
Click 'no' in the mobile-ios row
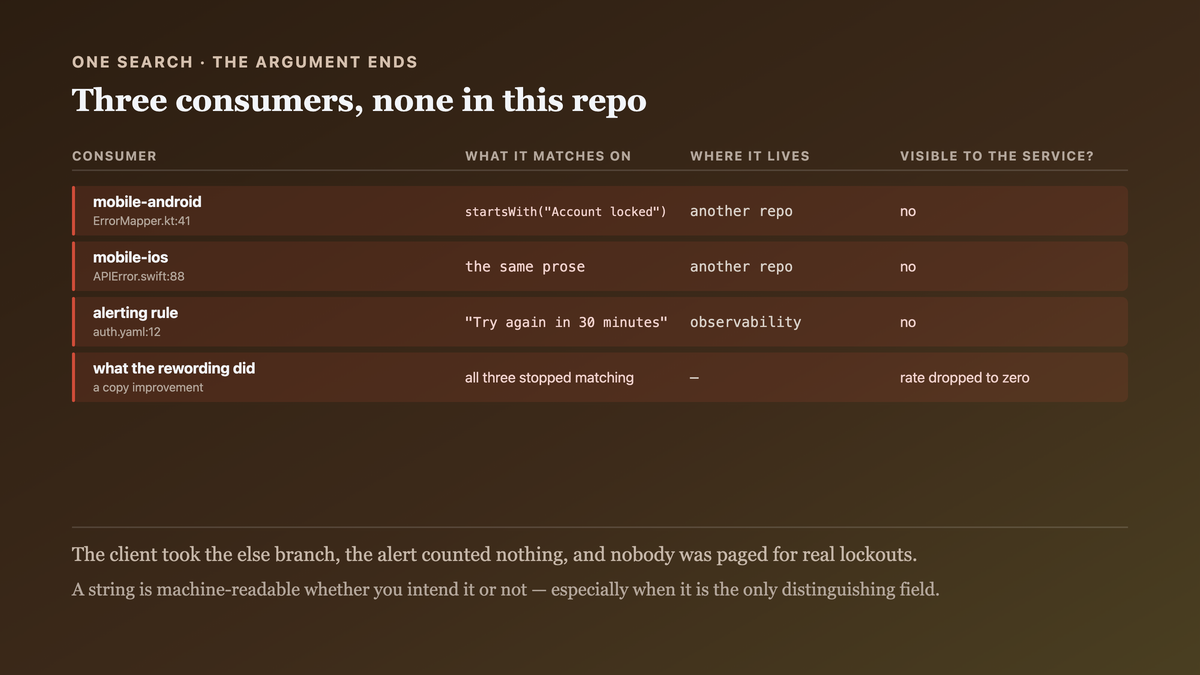click(908, 268)
